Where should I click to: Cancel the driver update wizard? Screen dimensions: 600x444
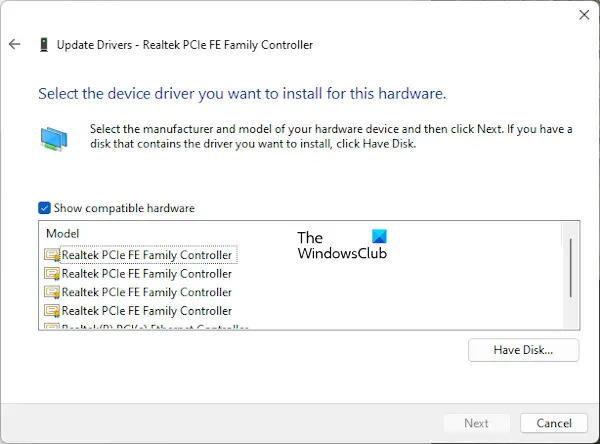pyautogui.click(x=554, y=423)
